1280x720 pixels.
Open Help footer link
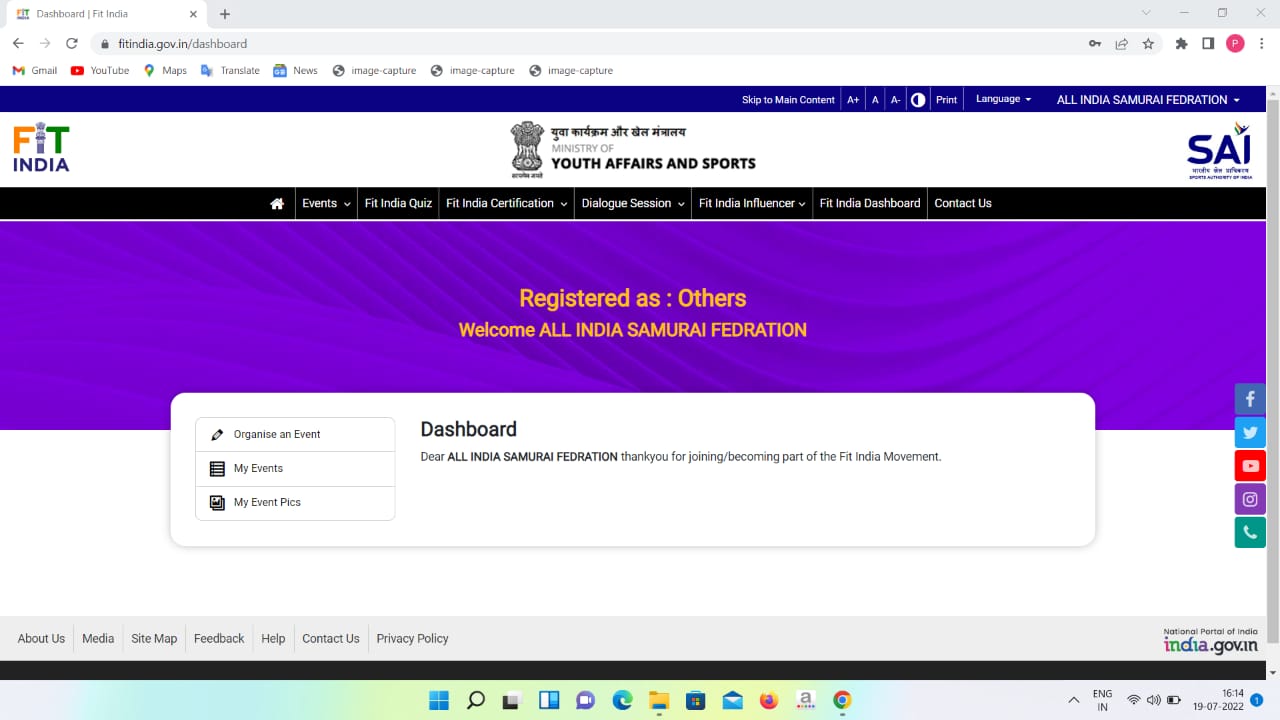pyautogui.click(x=273, y=638)
